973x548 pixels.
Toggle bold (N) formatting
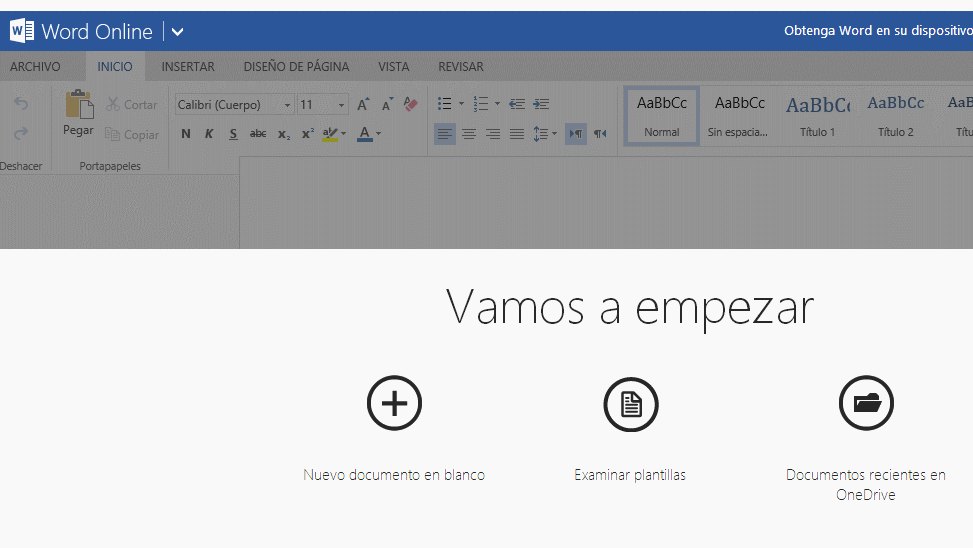coord(186,134)
